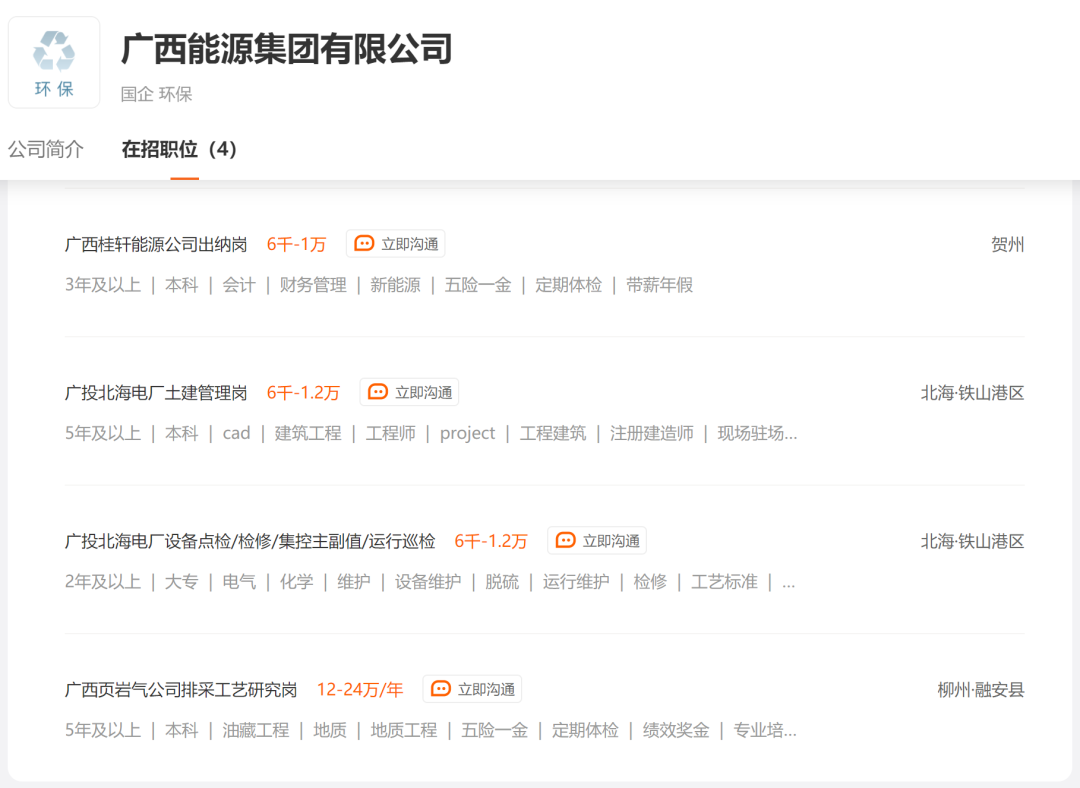Click 立即沟通 for 运行巡检 job
This screenshot has height=788, width=1080.
[x=597, y=541]
